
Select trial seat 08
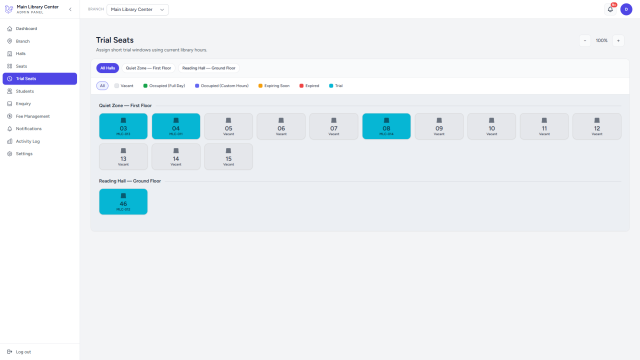click(387, 126)
